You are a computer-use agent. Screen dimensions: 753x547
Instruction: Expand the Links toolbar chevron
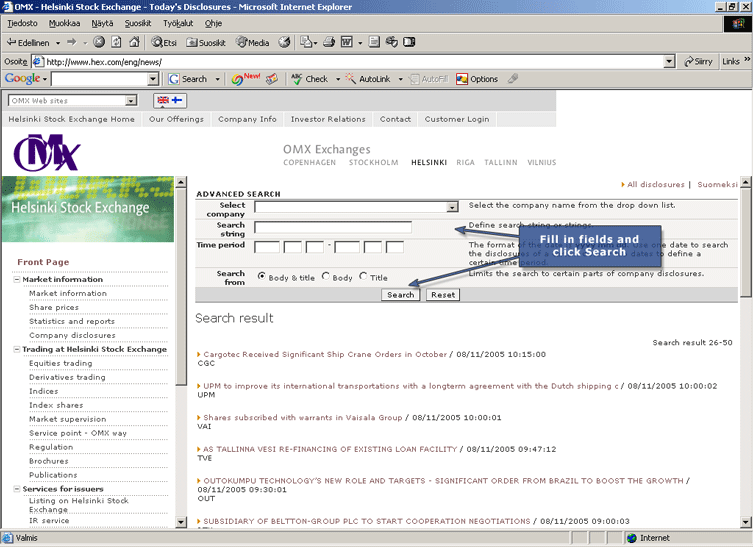coord(747,59)
